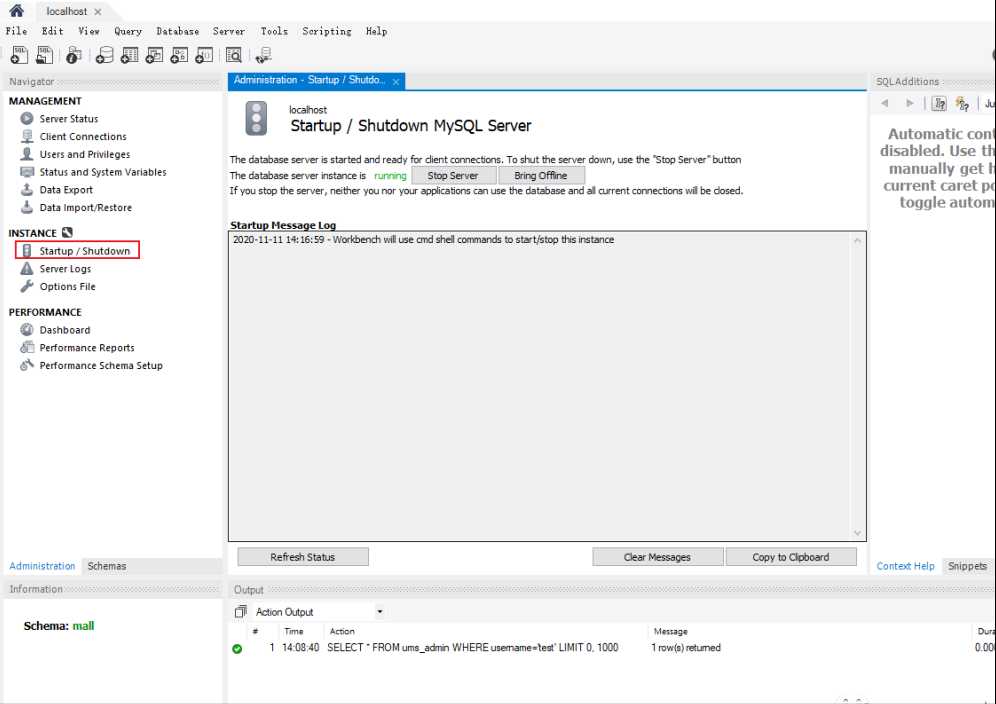Click the Clear Messages button

point(657,557)
